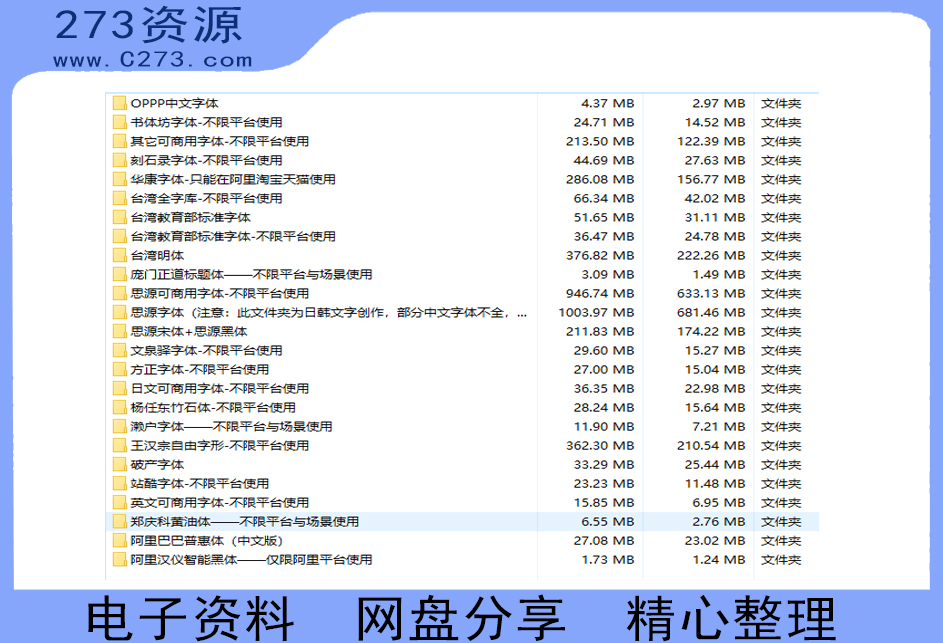943x643 pixels.
Task: Click the size value 6.55 MB
Action: point(607,521)
